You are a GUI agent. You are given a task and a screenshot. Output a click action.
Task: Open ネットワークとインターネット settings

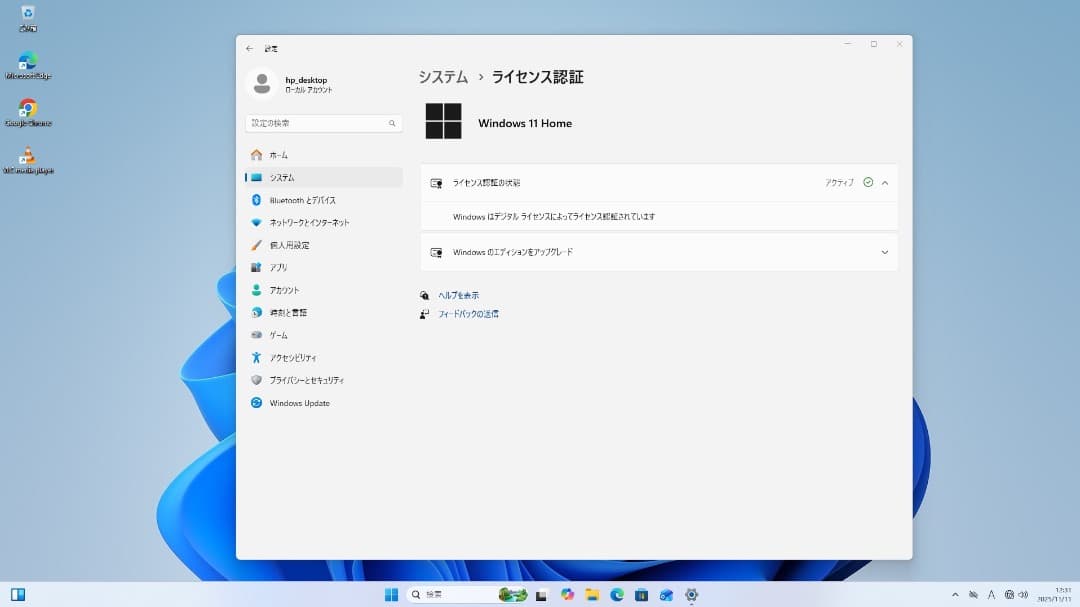tap(324, 223)
